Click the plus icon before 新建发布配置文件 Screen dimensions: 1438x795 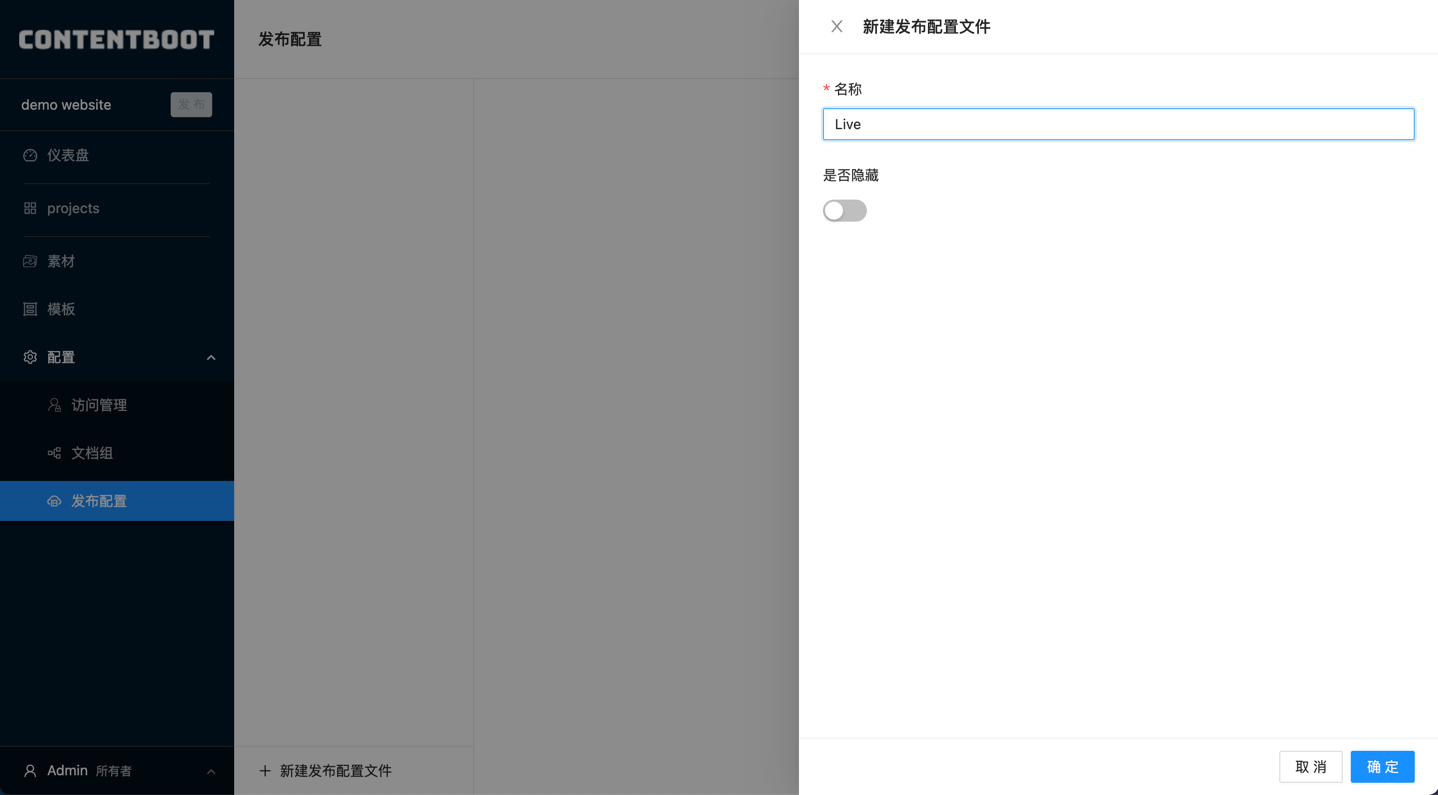click(265, 771)
